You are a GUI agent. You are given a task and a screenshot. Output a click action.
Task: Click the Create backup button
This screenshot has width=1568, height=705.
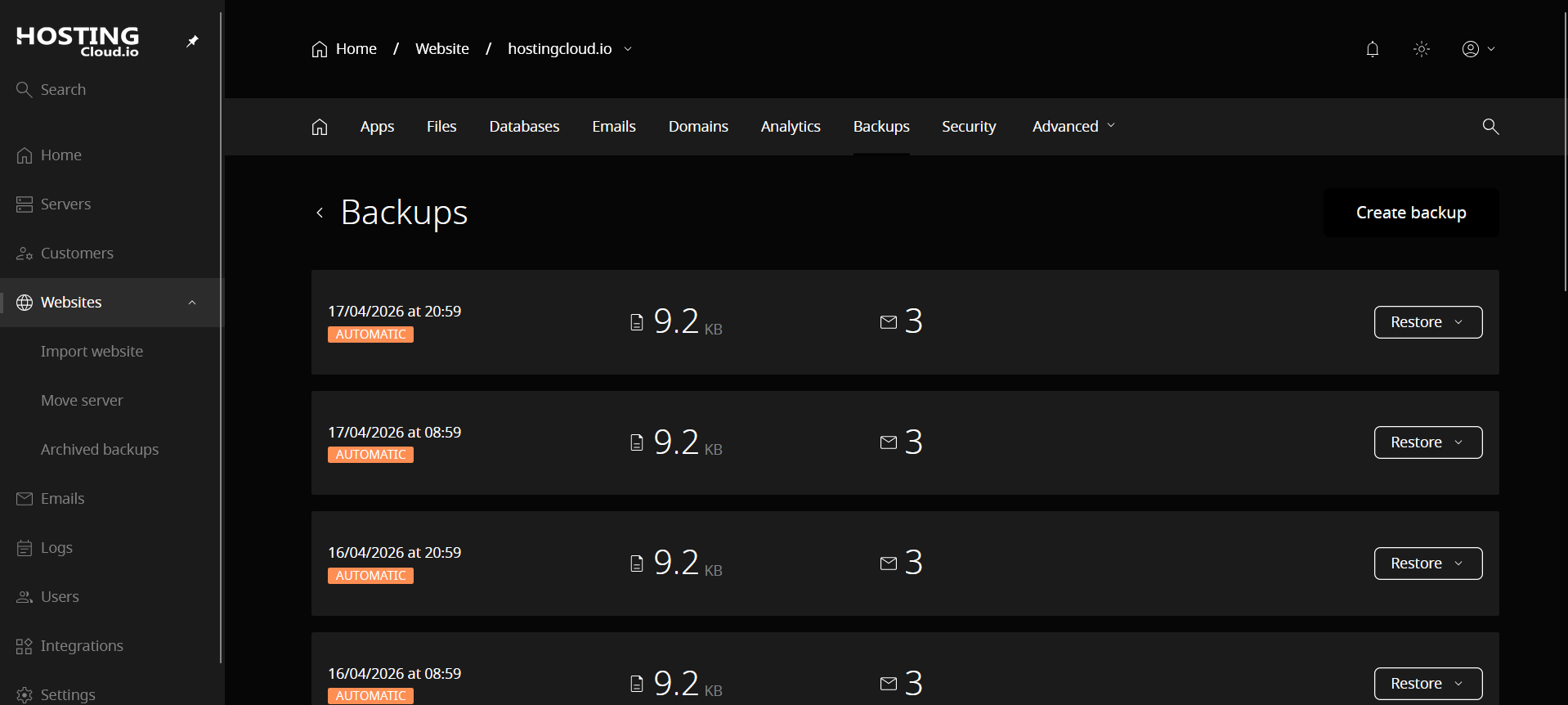1410,213
